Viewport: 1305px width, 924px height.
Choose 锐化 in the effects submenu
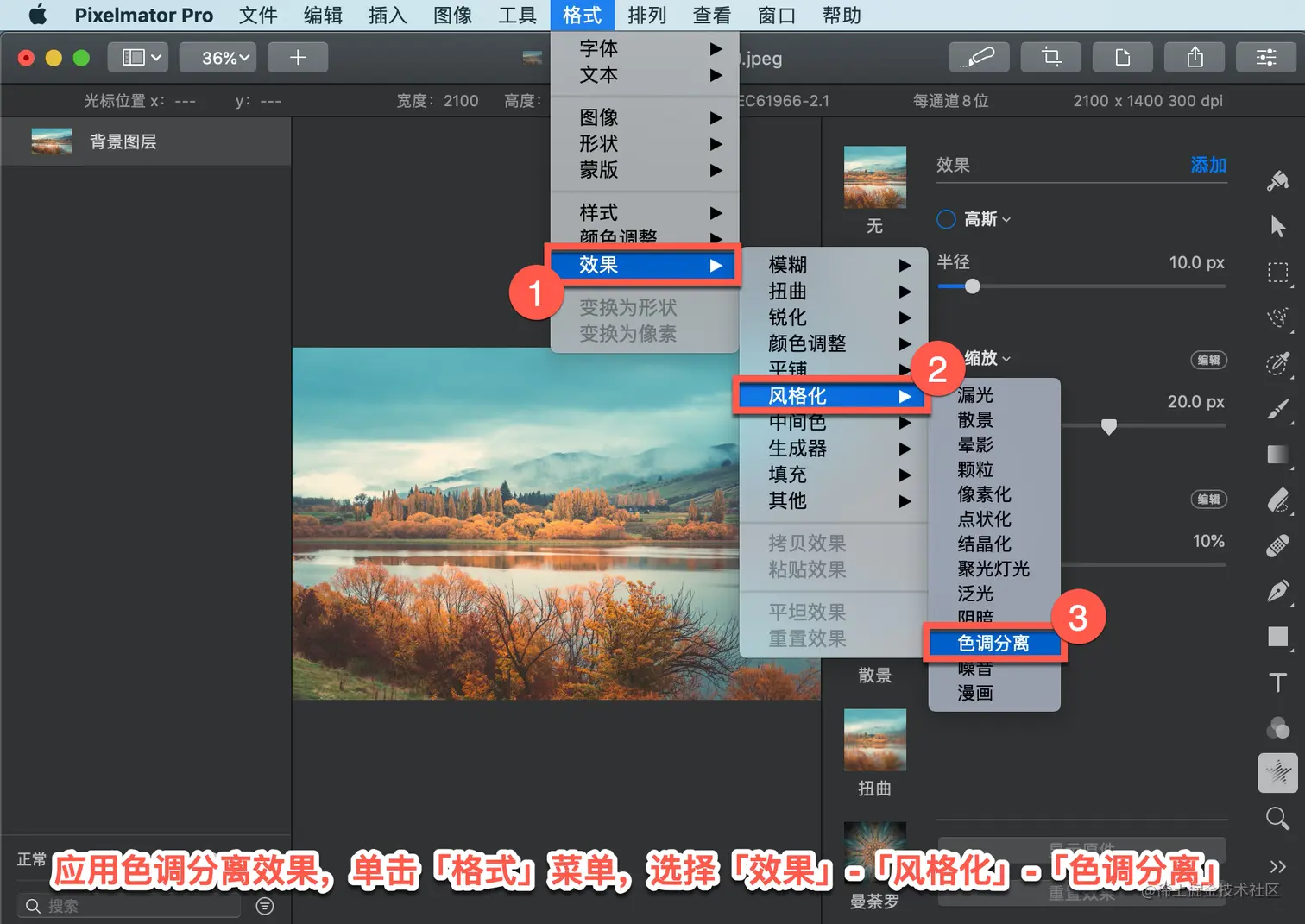click(834, 317)
